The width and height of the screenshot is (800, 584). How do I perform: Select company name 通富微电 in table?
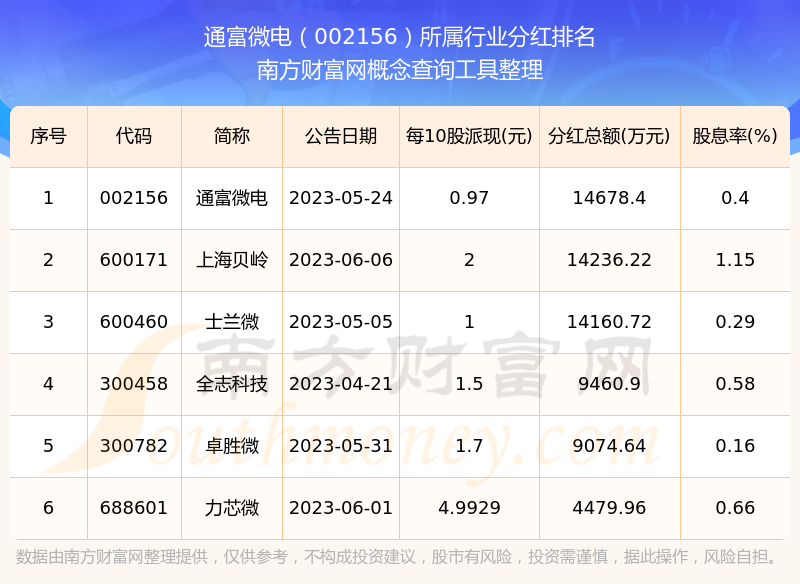click(232, 198)
